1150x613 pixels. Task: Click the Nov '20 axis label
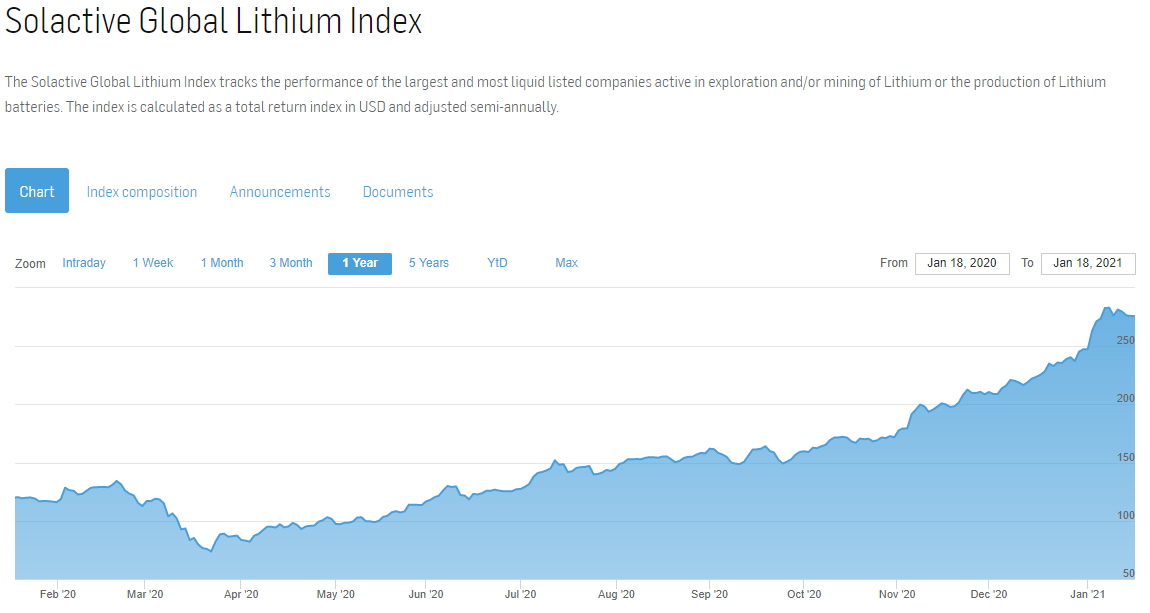897,594
